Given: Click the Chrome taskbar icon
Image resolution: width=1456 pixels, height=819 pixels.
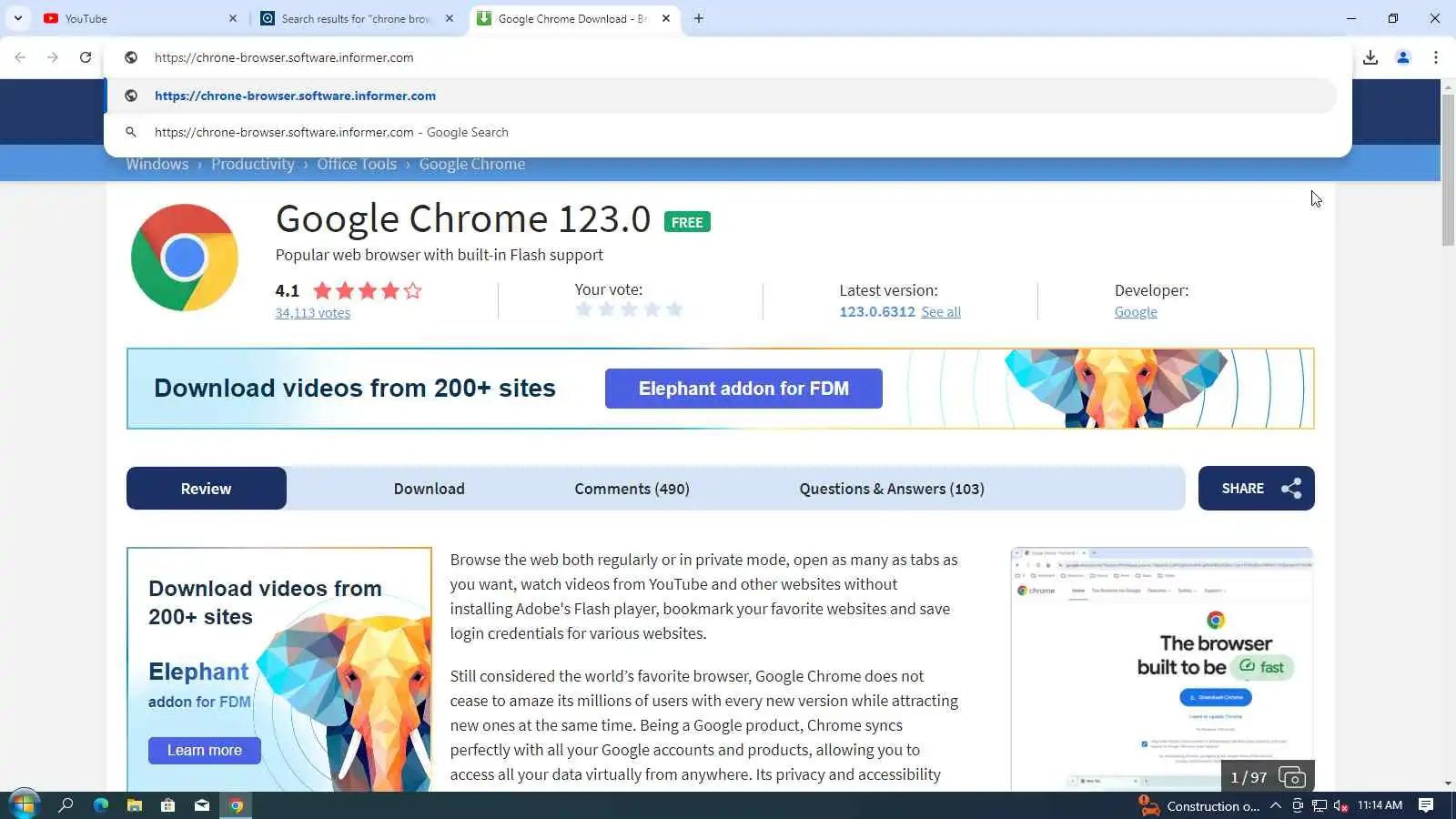Looking at the screenshot, I should (236, 805).
